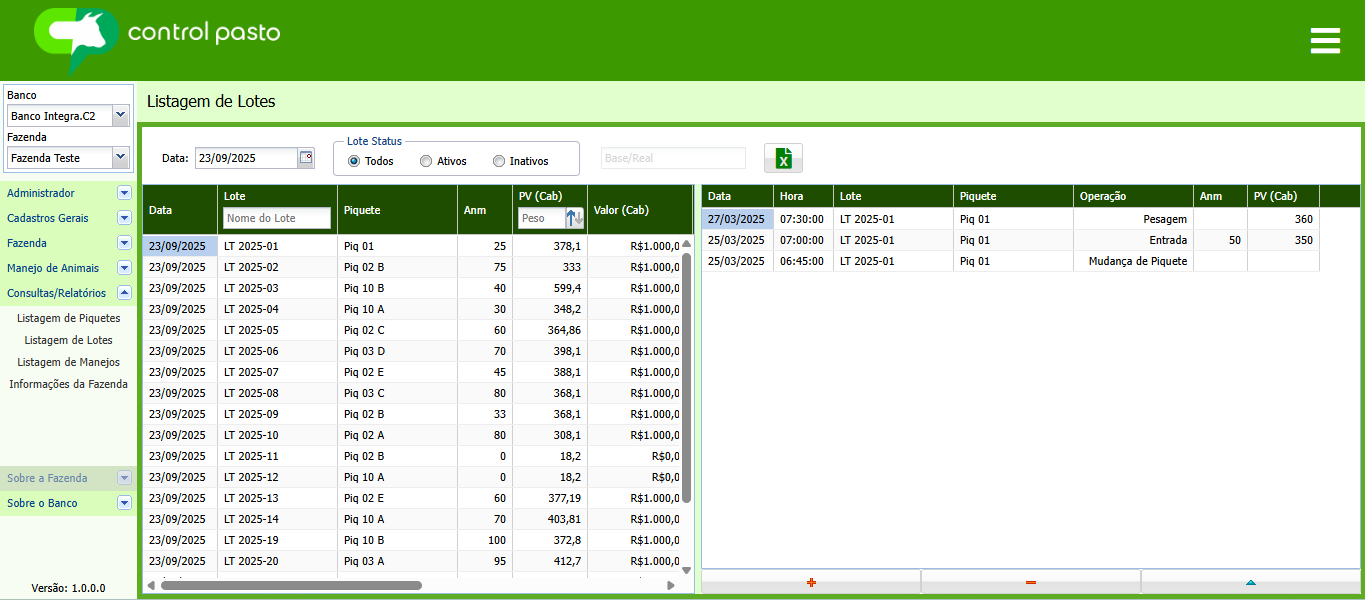Click the Versão: 1.0.0.0 label
This screenshot has height=600, width=1365.
(68, 588)
